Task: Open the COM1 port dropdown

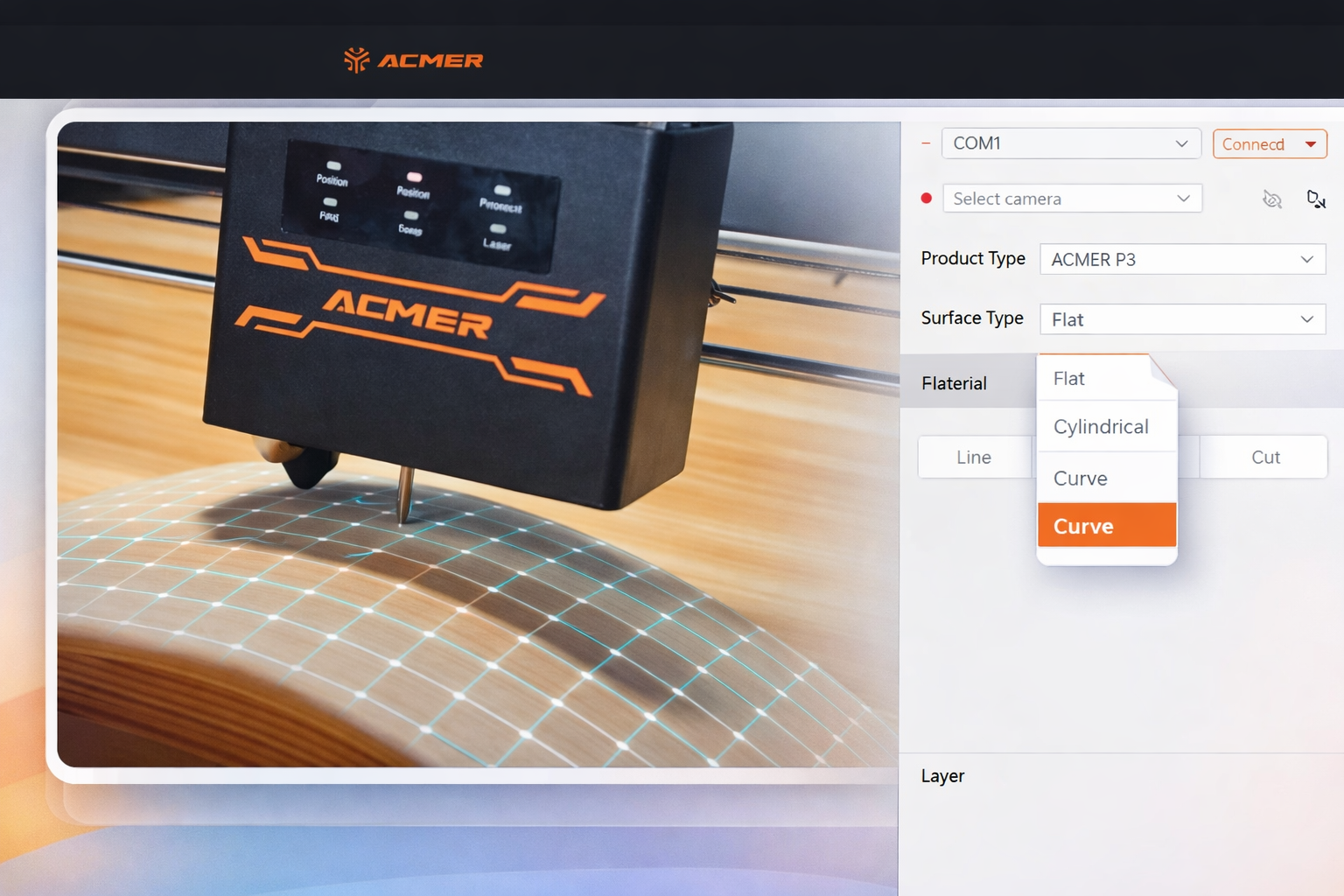Action: pyautogui.click(x=1070, y=143)
